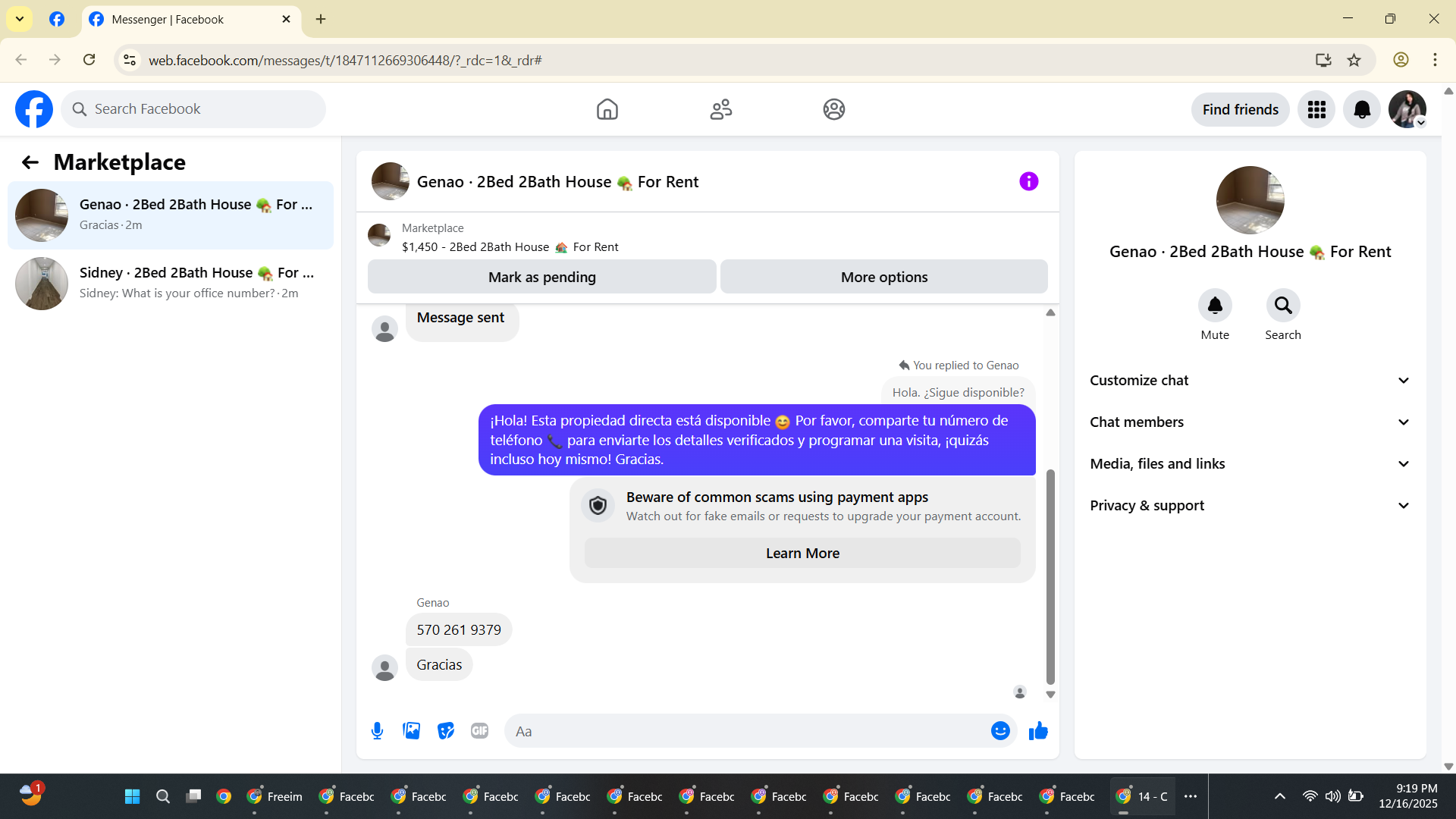Open Windows taskbar search

tap(162, 796)
